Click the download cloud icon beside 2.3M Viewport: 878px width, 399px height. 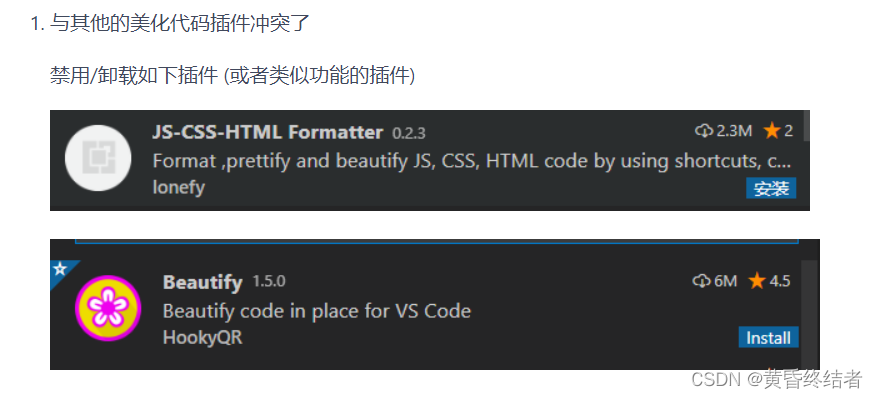705,131
